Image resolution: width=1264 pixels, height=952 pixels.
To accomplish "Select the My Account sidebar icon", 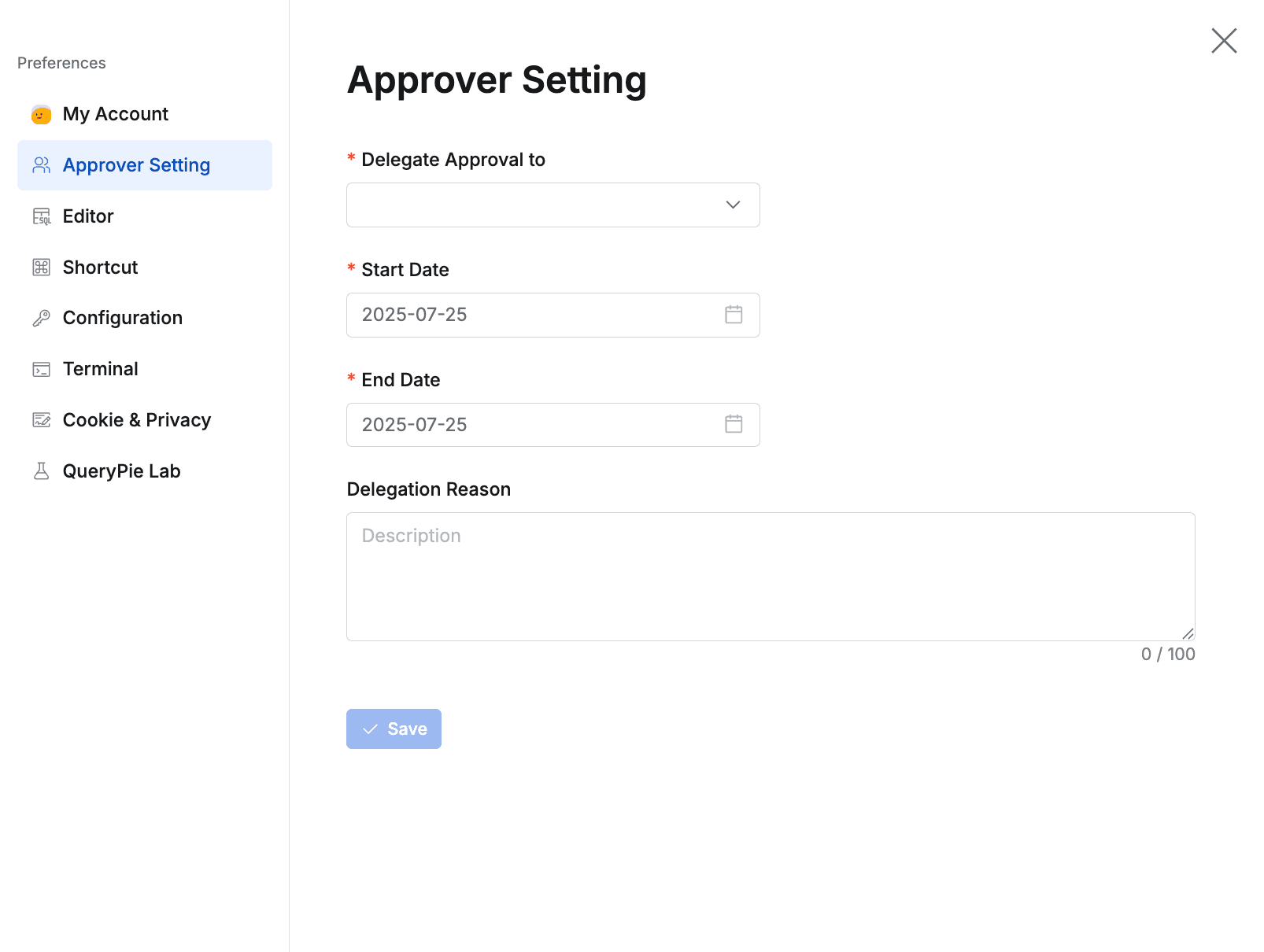I will (42, 114).
